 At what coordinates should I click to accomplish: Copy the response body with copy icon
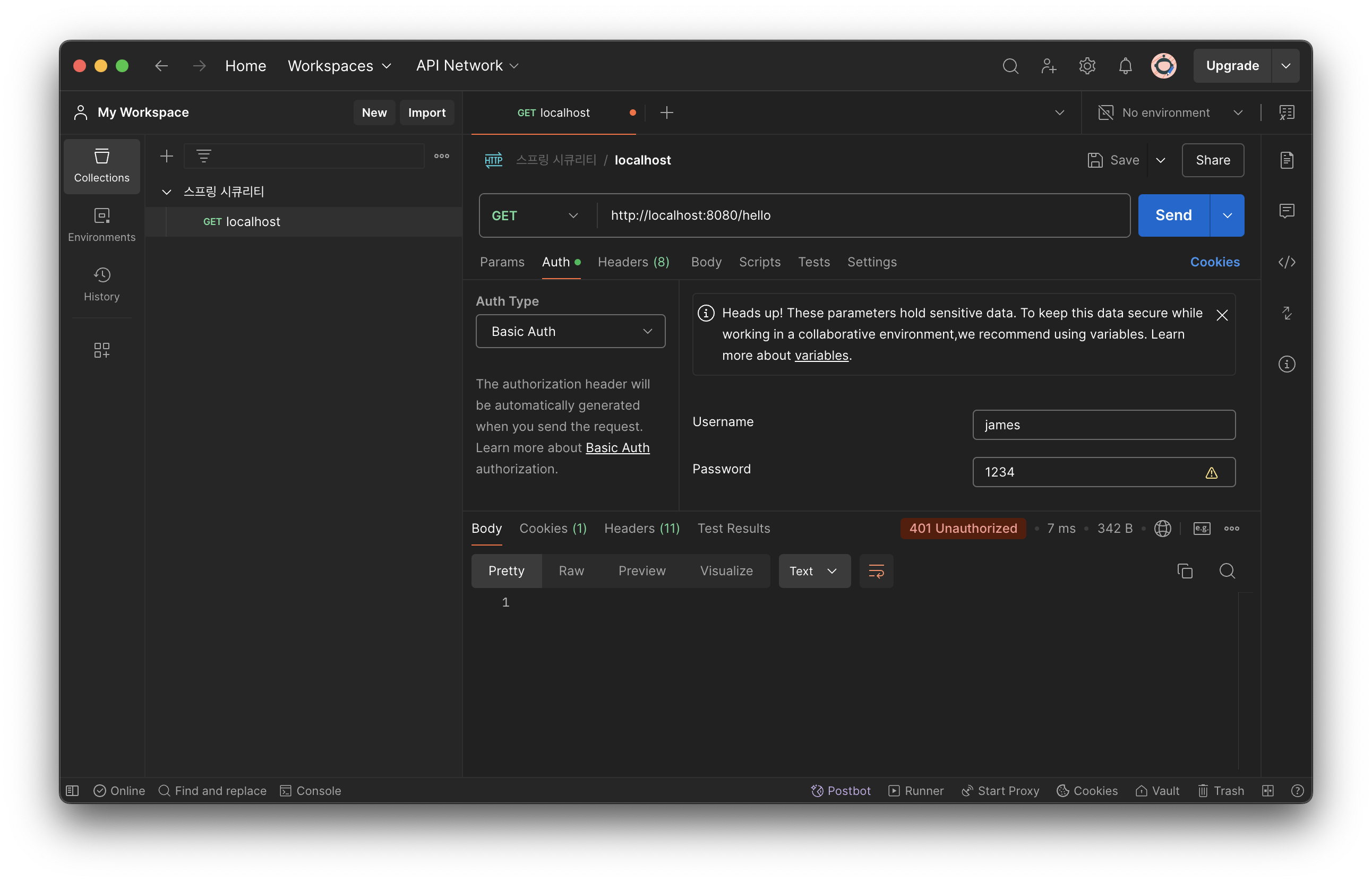pos(1184,571)
